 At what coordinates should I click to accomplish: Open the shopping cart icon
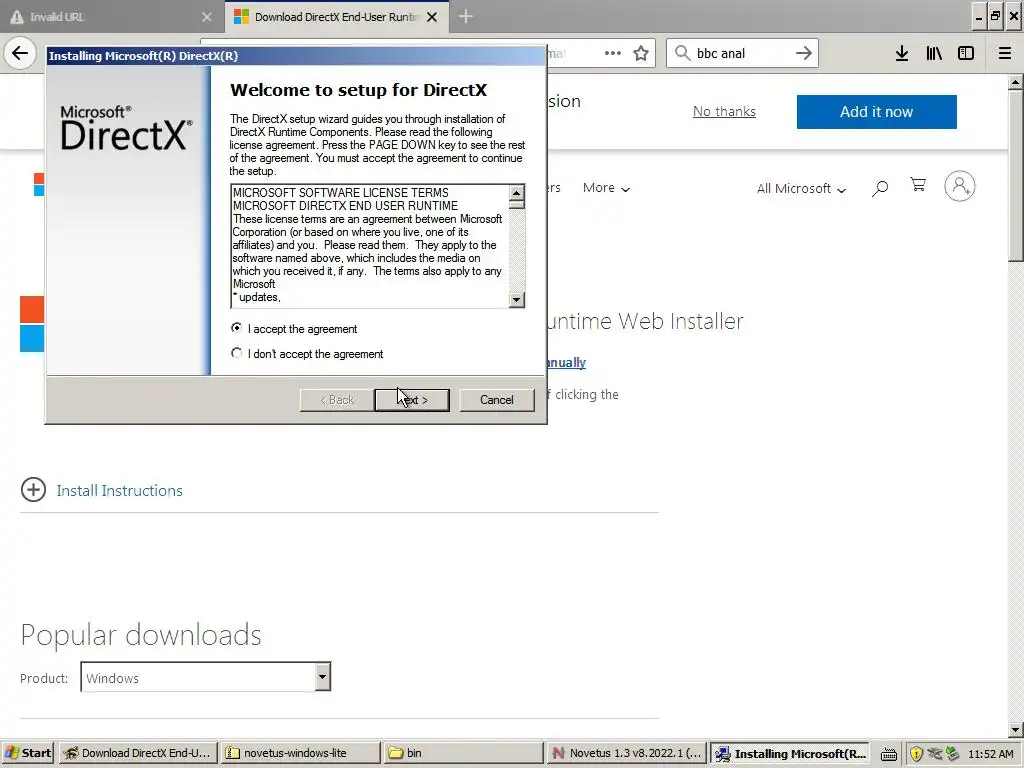pyautogui.click(x=918, y=185)
